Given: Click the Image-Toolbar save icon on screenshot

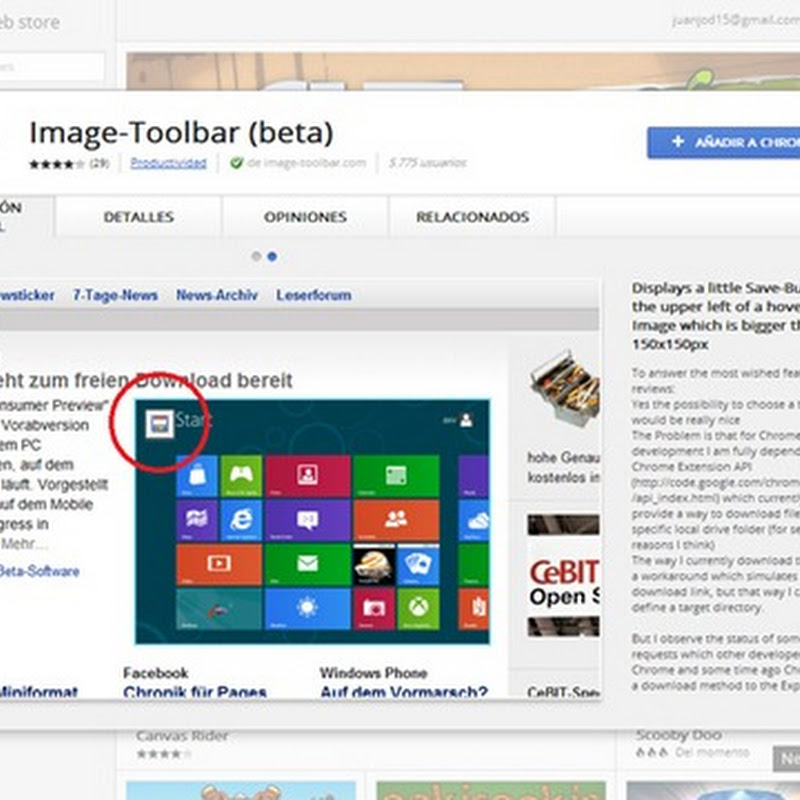Looking at the screenshot, I should [159, 423].
